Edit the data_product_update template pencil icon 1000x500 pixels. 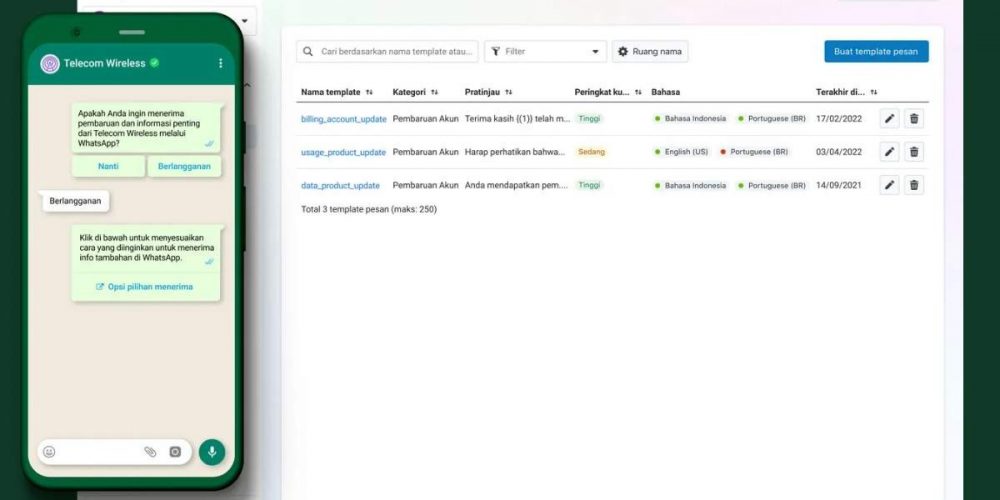tap(889, 185)
